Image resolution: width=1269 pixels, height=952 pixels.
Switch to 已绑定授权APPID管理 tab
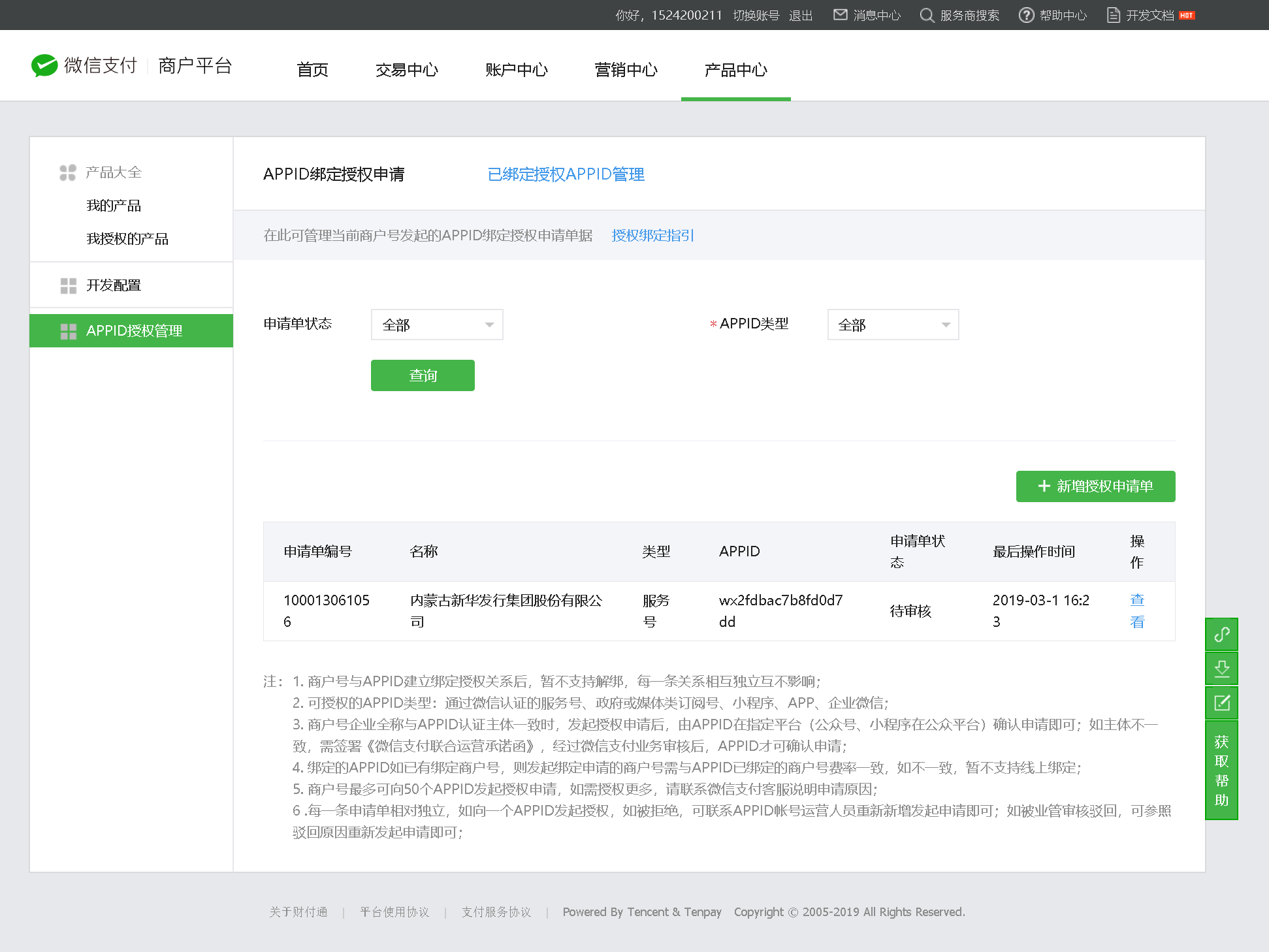[x=566, y=174]
